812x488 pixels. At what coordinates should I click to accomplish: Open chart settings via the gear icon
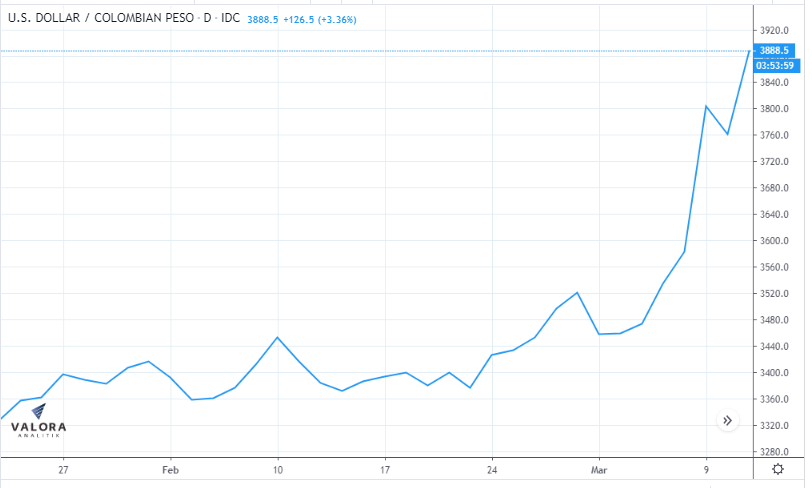click(x=778, y=469)
